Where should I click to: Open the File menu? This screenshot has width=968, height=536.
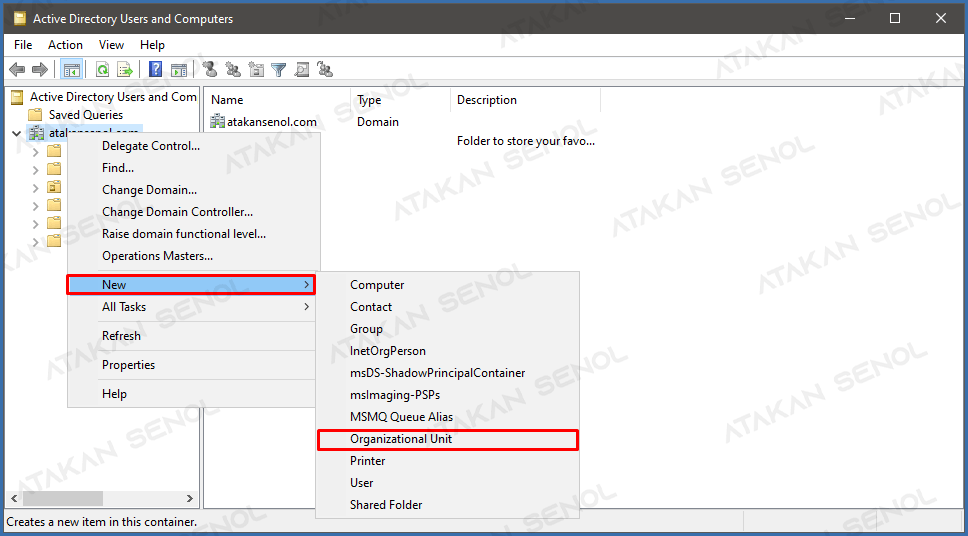coord(23,45)
